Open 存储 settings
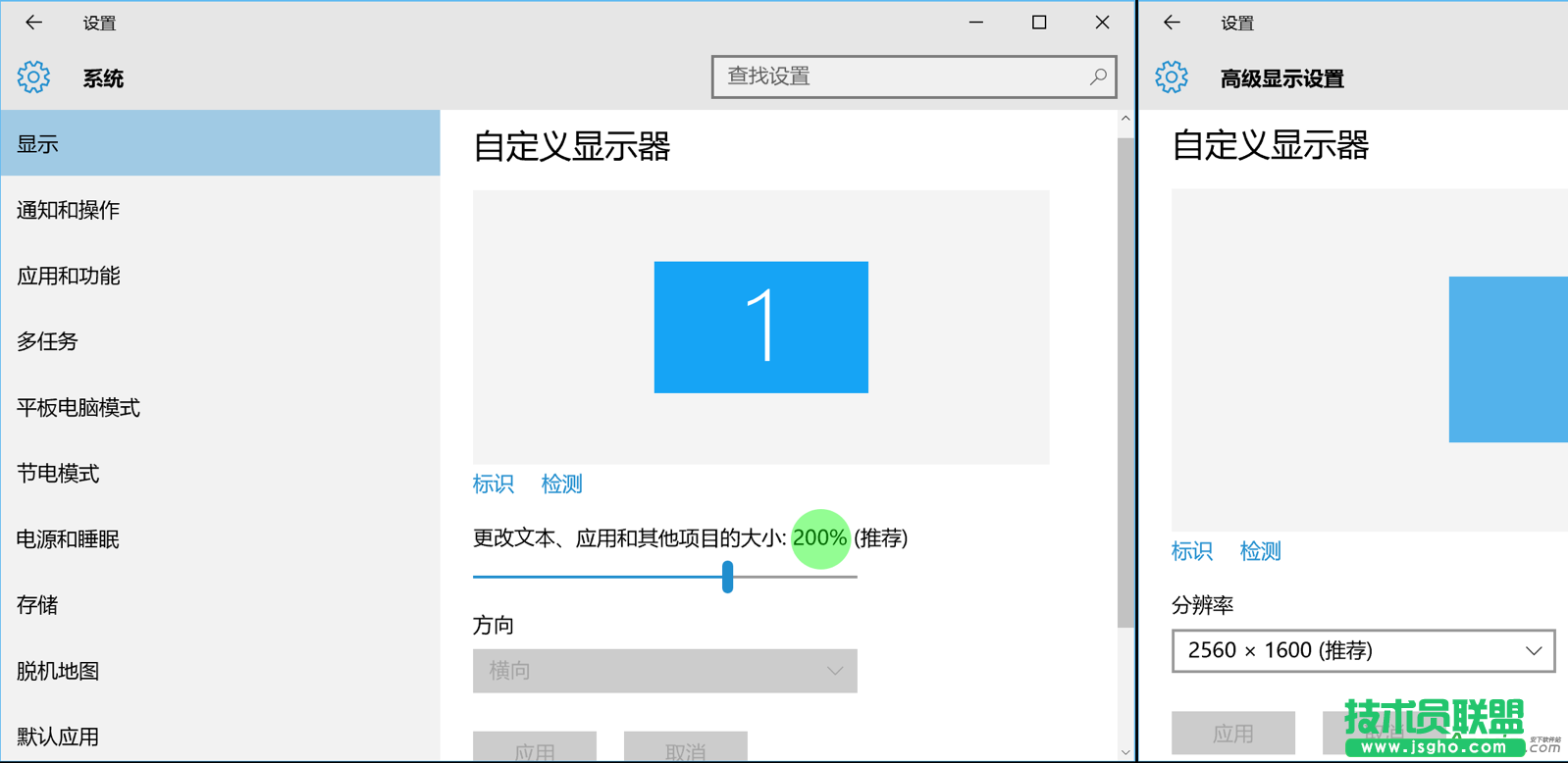 click(221, 605)
